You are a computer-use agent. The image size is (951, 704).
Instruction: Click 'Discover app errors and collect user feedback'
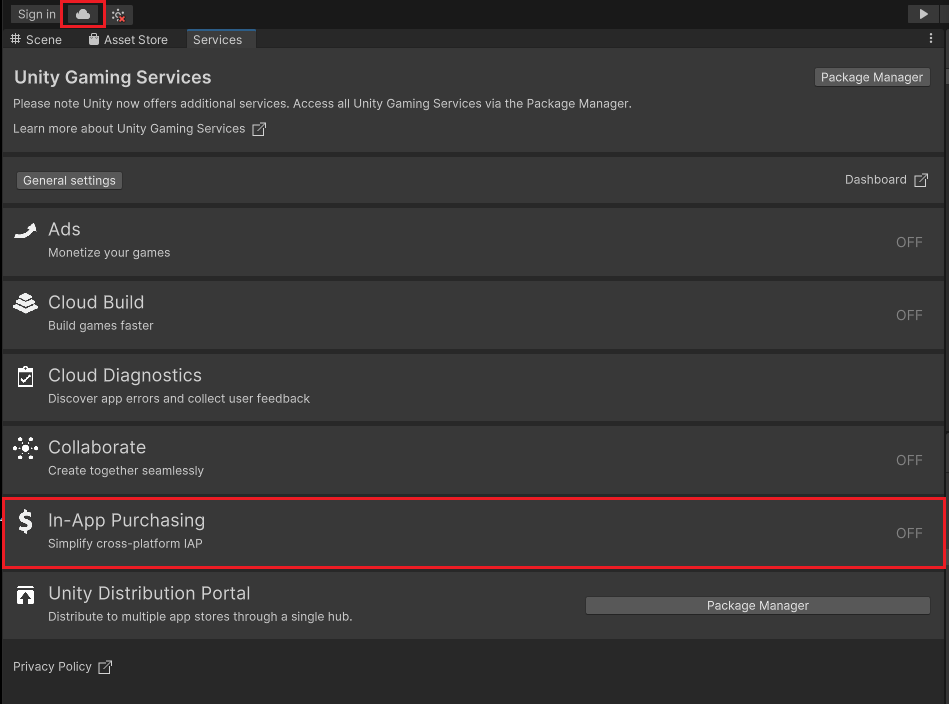pyautogui.click(x=179, y=398)
